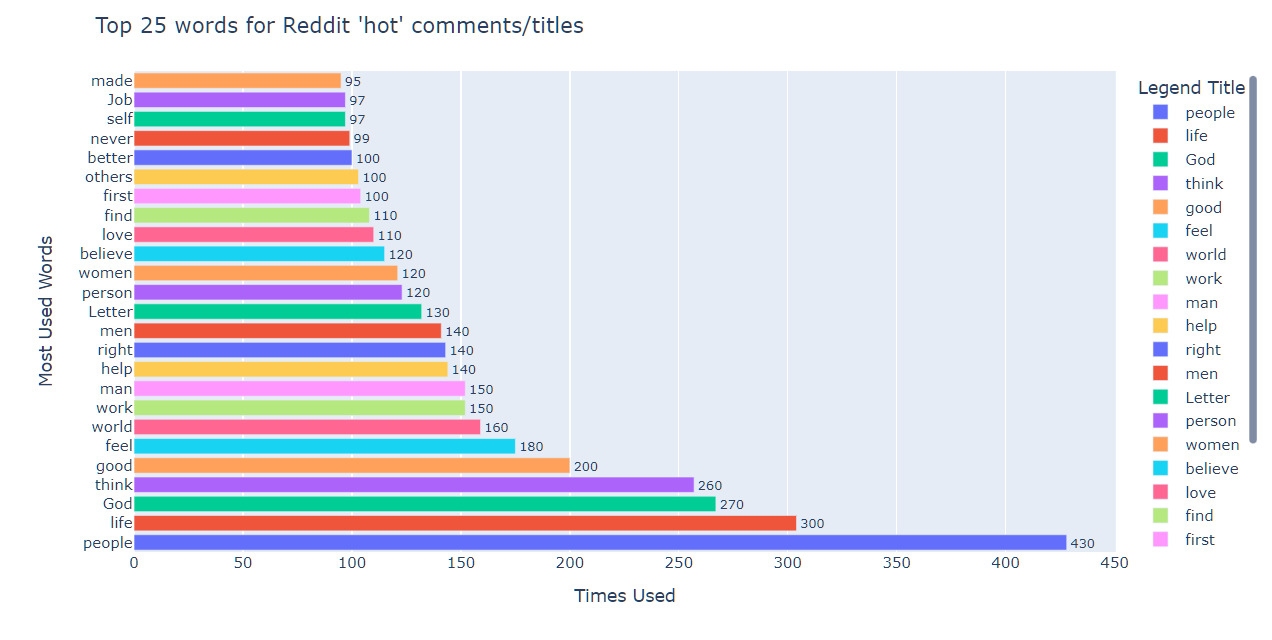Viewport: 1272px width, 640px height.
Task: Click the 'Most Used Words' y-axis title
Action: click(x=46, y=311)
